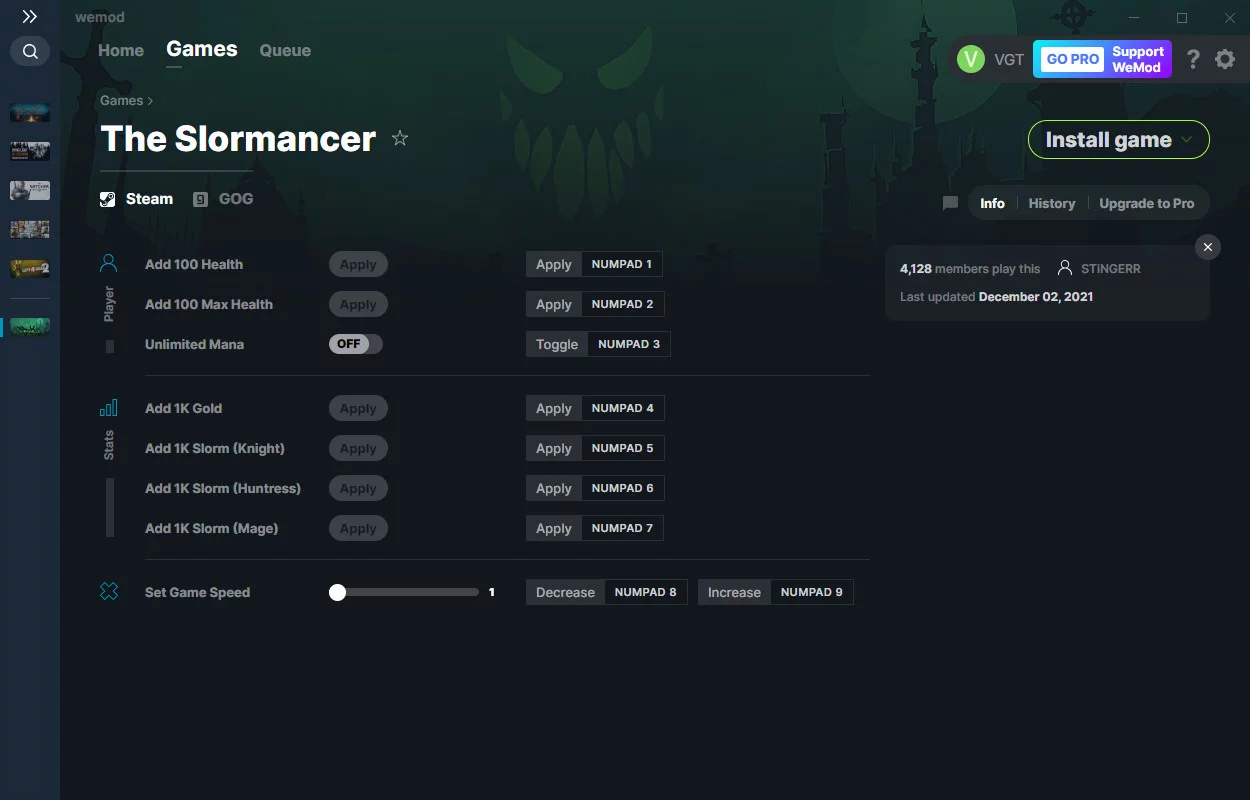The height and width of the screenshot is (800, 1250).
Task: Click Apply hotkey button beside NUMPAD 5
Action: (554, 448)
